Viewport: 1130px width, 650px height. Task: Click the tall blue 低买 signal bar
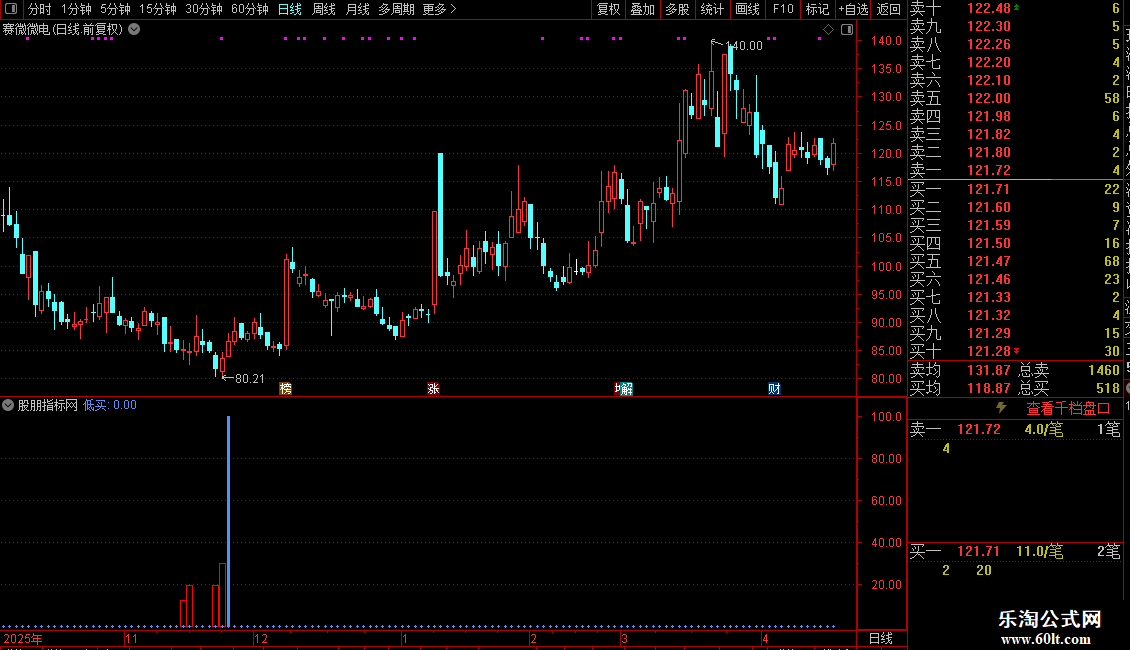pyautogui.click(x=228, y=521)
